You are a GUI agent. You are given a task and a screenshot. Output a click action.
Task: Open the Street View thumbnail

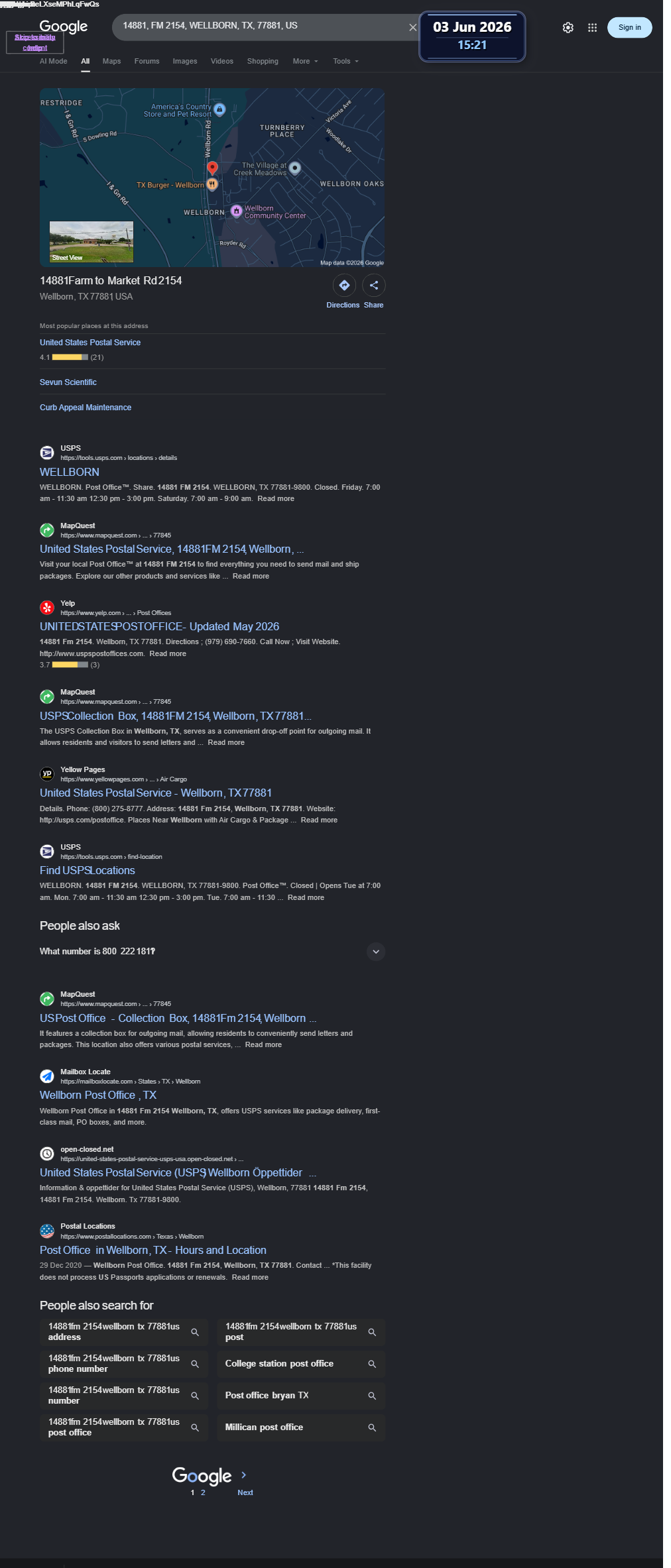(x=91, y=242)
